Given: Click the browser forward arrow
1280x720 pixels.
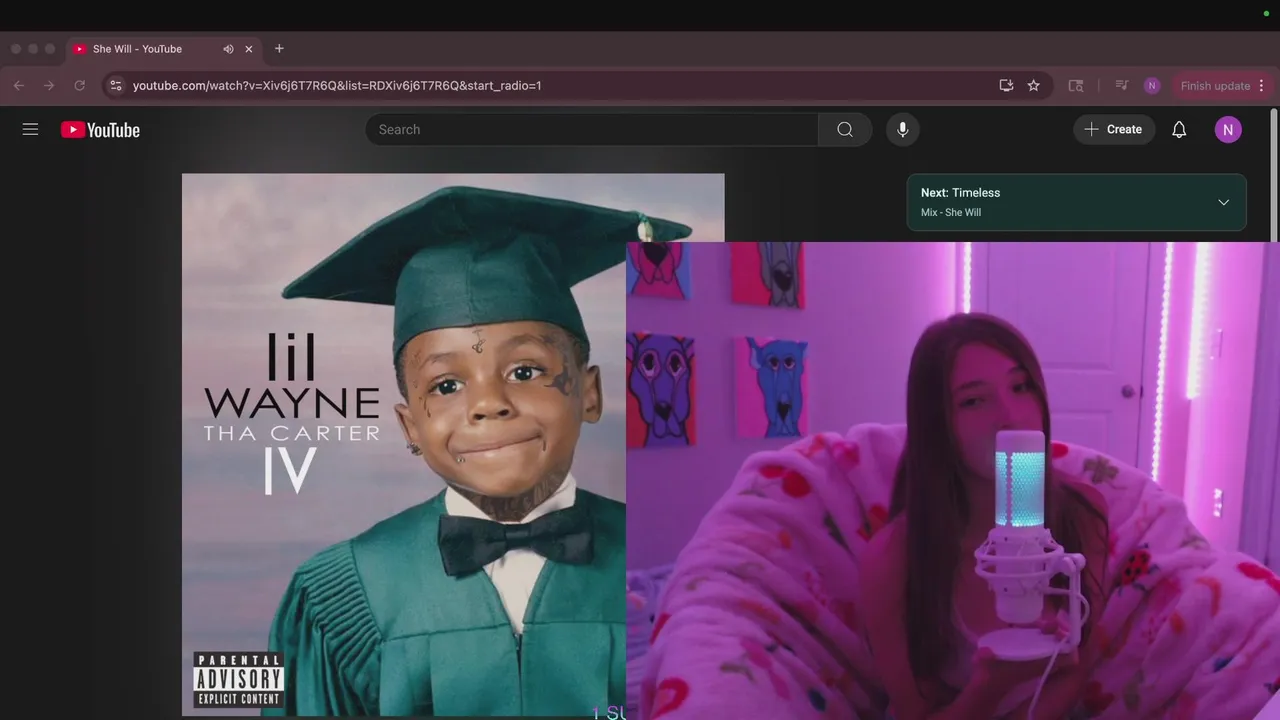Looking at the screenshot, I should (49, 86).
